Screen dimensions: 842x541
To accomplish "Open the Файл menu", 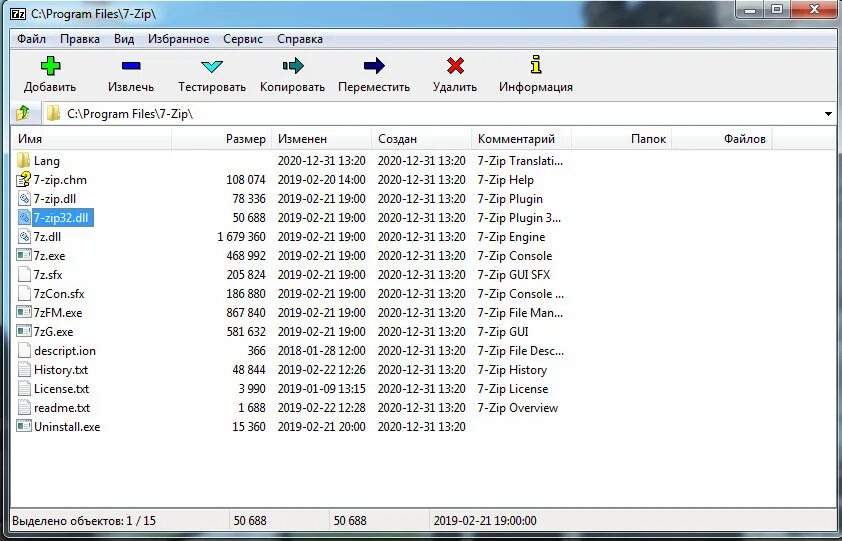I will [31, 39].
